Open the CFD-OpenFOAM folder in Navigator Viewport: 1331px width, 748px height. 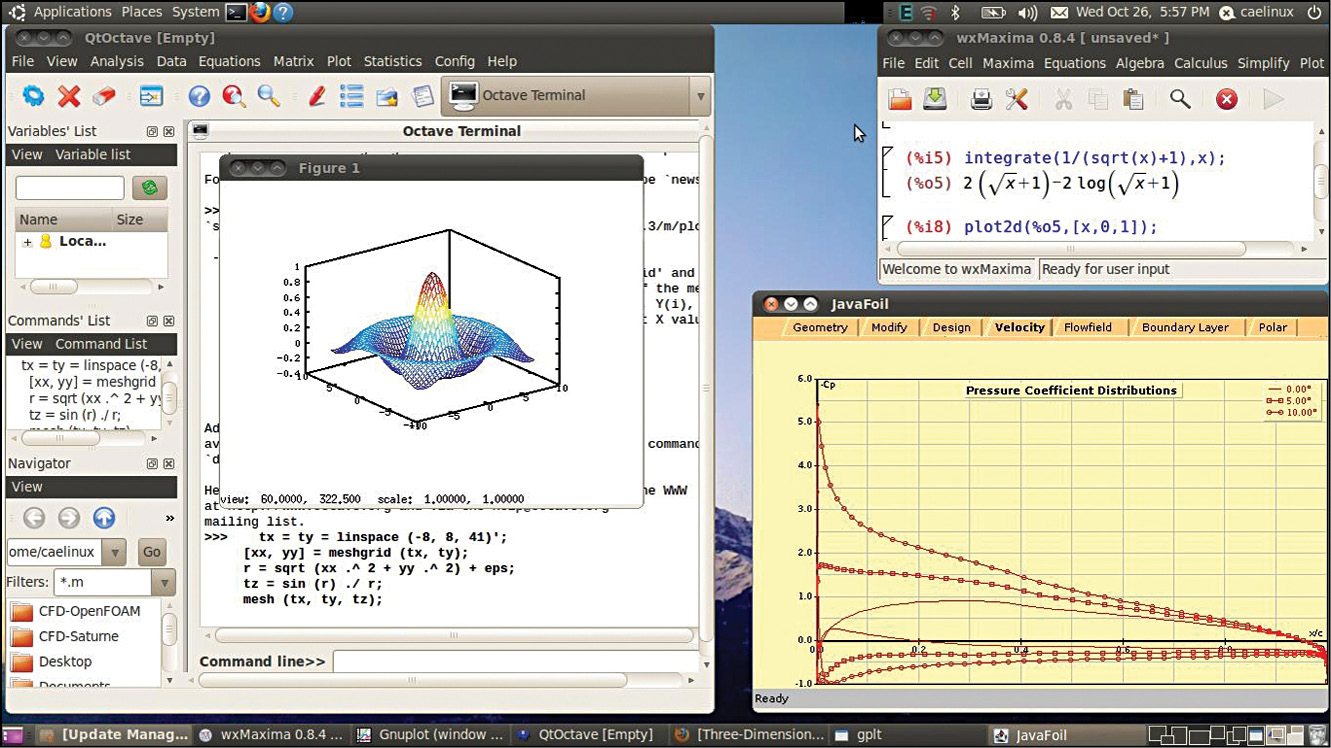pos(88,611)
